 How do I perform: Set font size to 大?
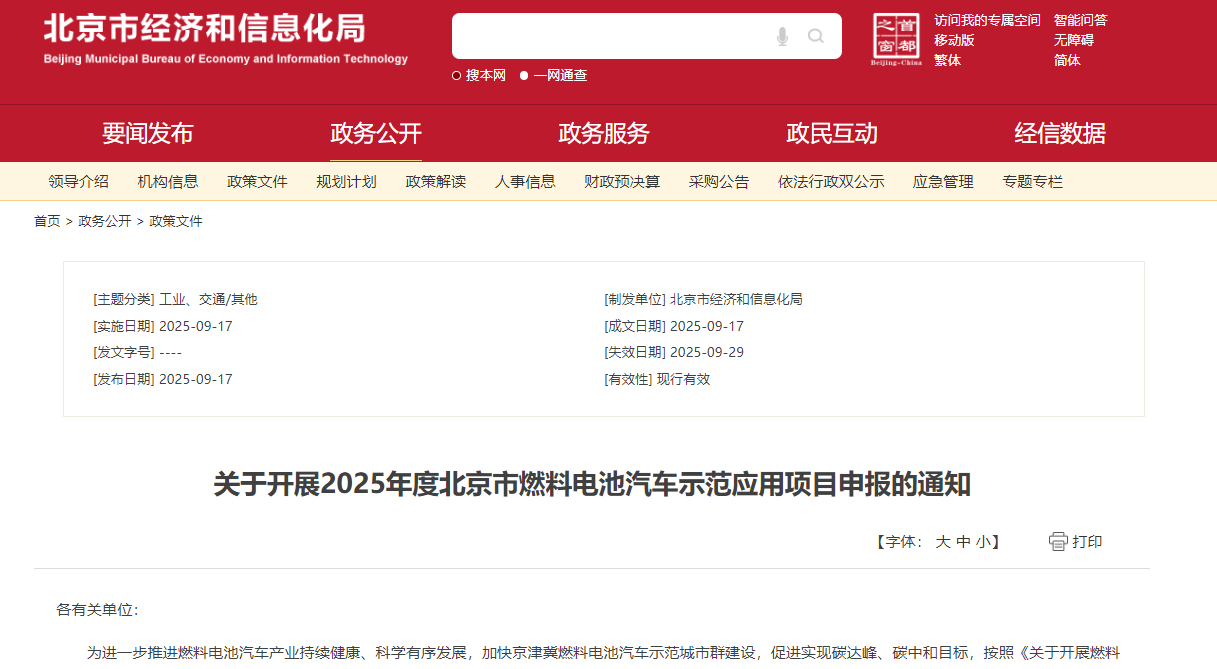(x=942, y=542)
